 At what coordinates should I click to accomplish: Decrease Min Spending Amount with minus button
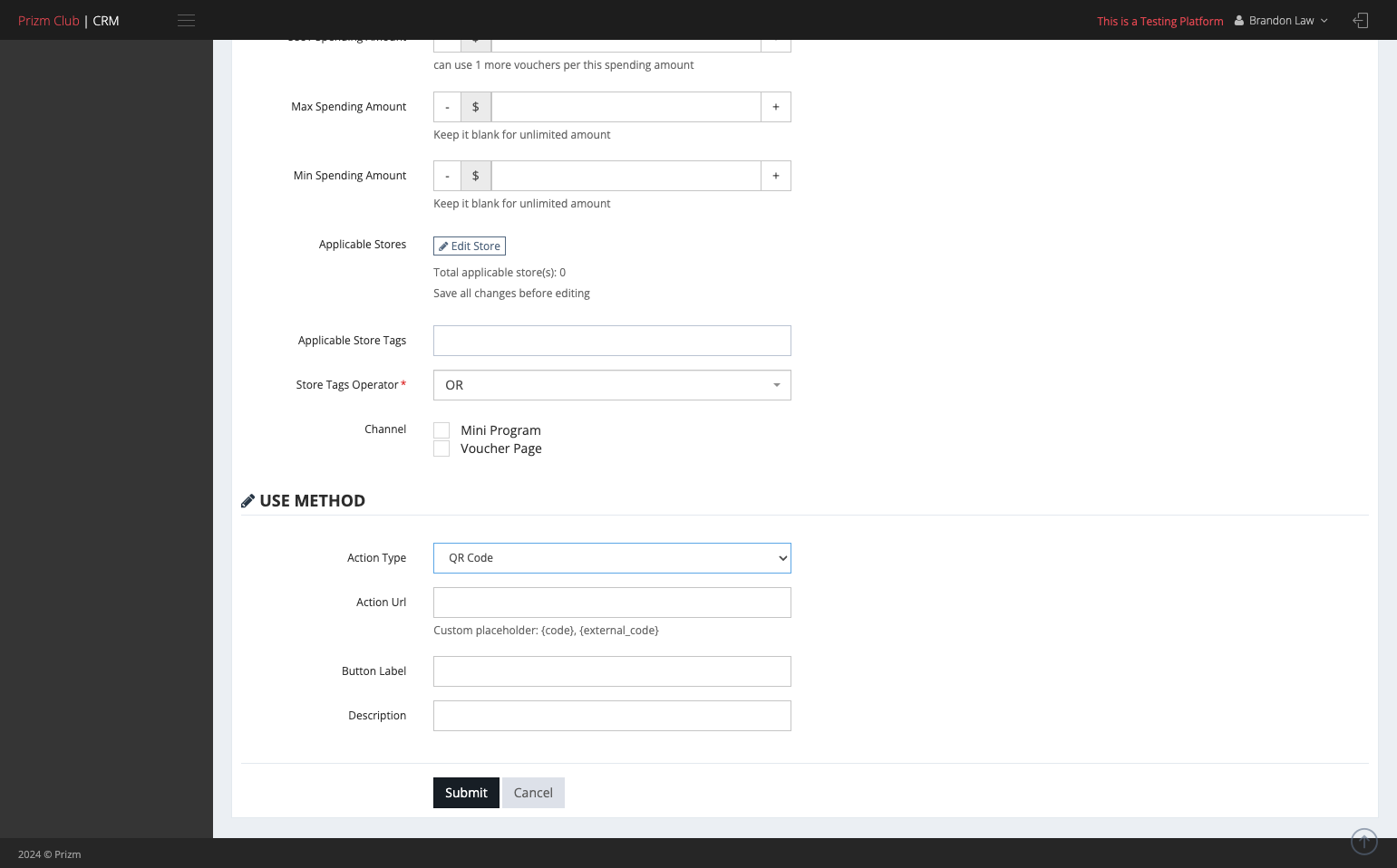[x=447, y=176]
